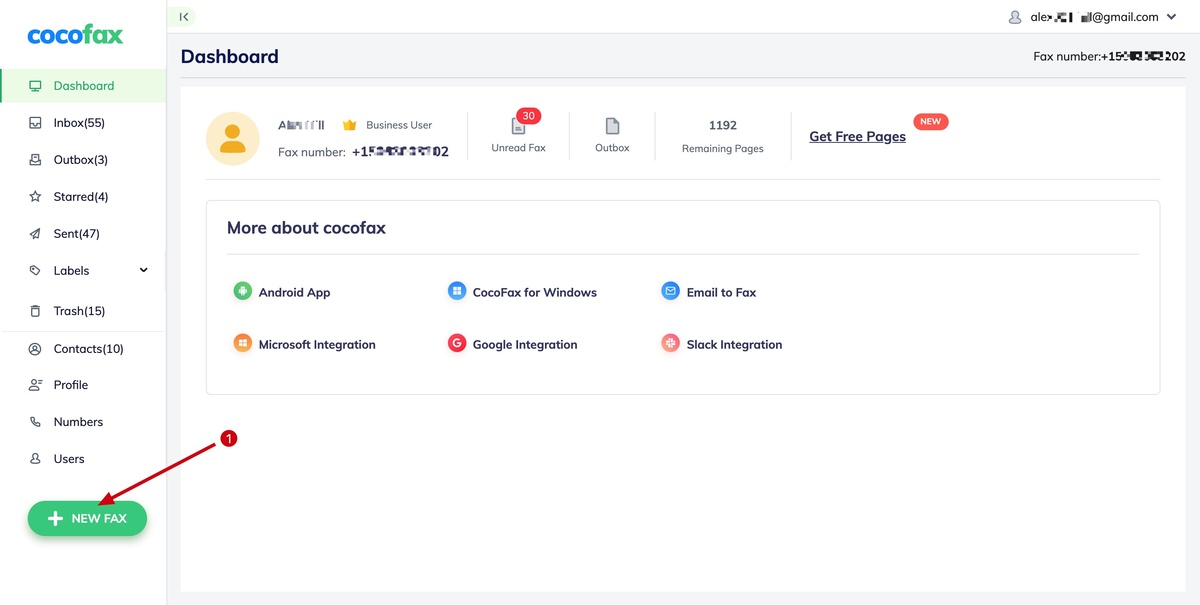Click the Outbox icon in sidebar
The height and width of the screenshot is (605, 1200).
click(x=35, y=160)
